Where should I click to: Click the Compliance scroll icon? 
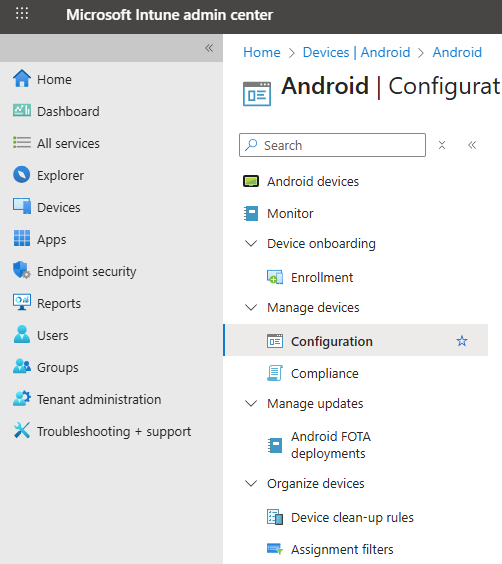point(275,373)
